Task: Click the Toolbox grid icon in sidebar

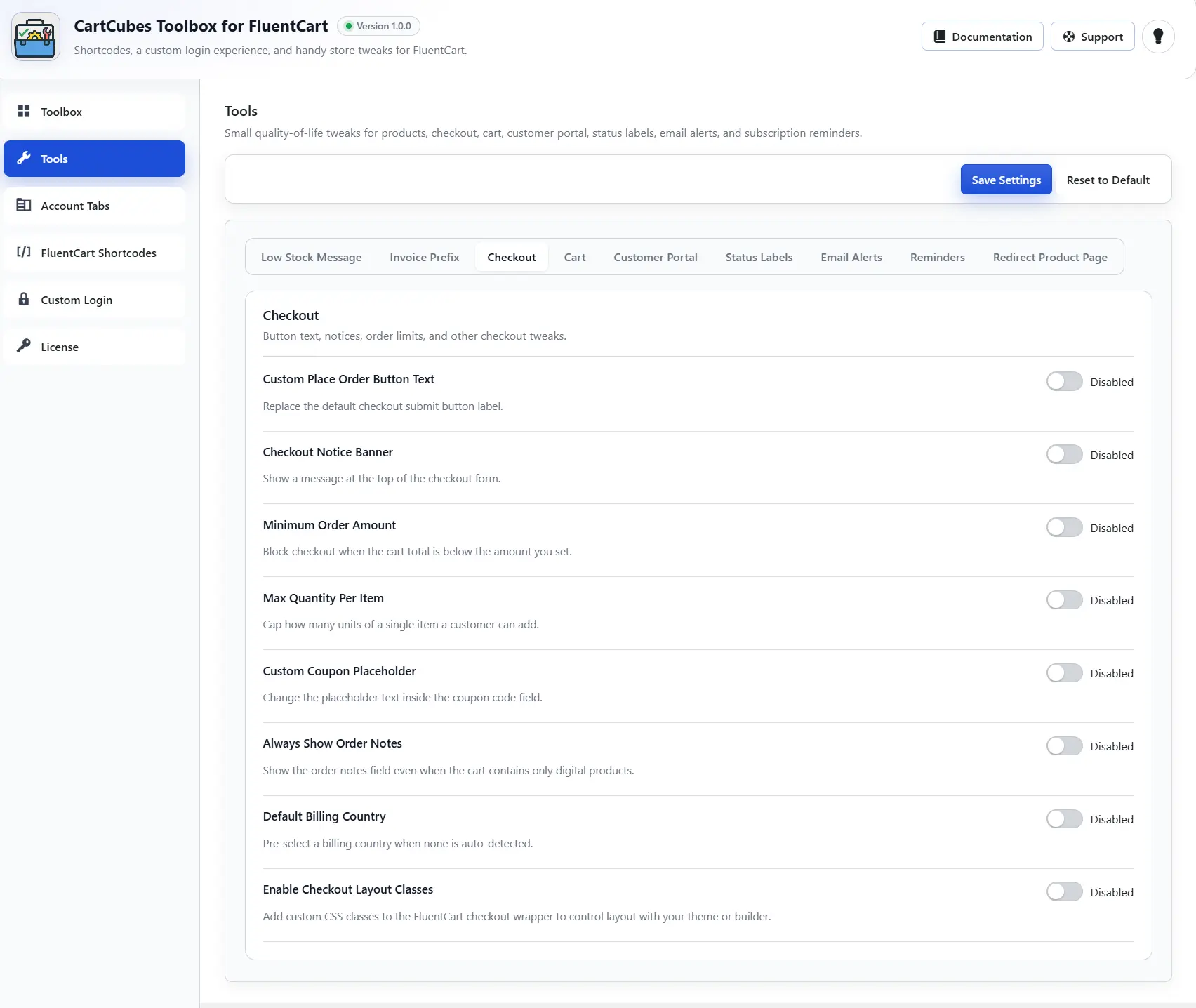Action: [x=24, y=111]
